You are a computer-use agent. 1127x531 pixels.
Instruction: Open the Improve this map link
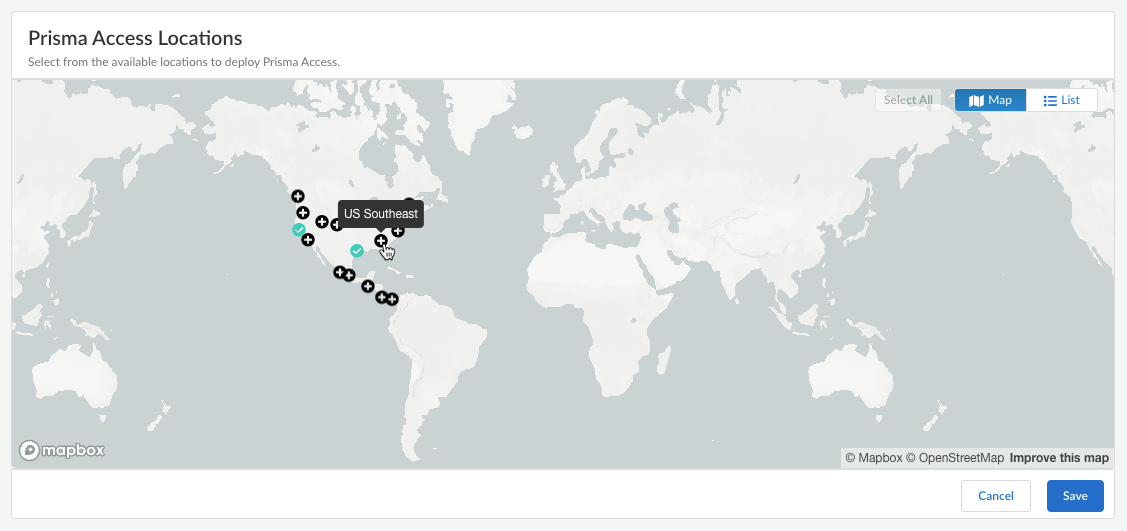point(1059,458)
